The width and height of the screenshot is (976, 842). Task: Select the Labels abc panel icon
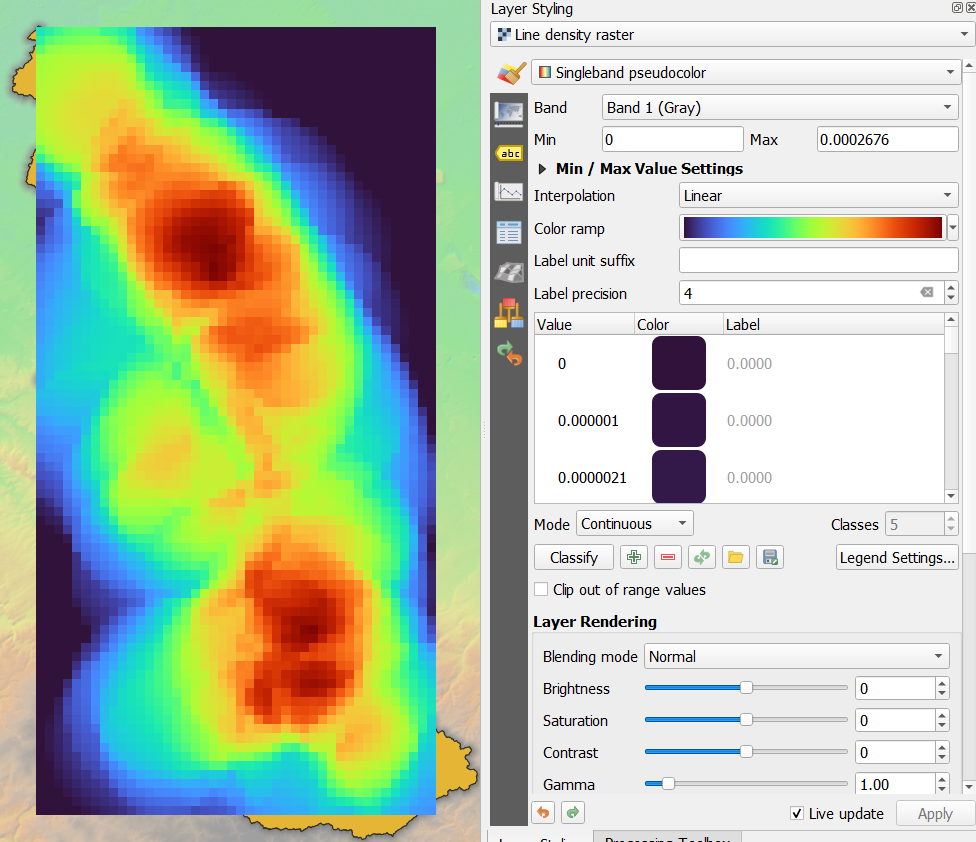[509, 152]
